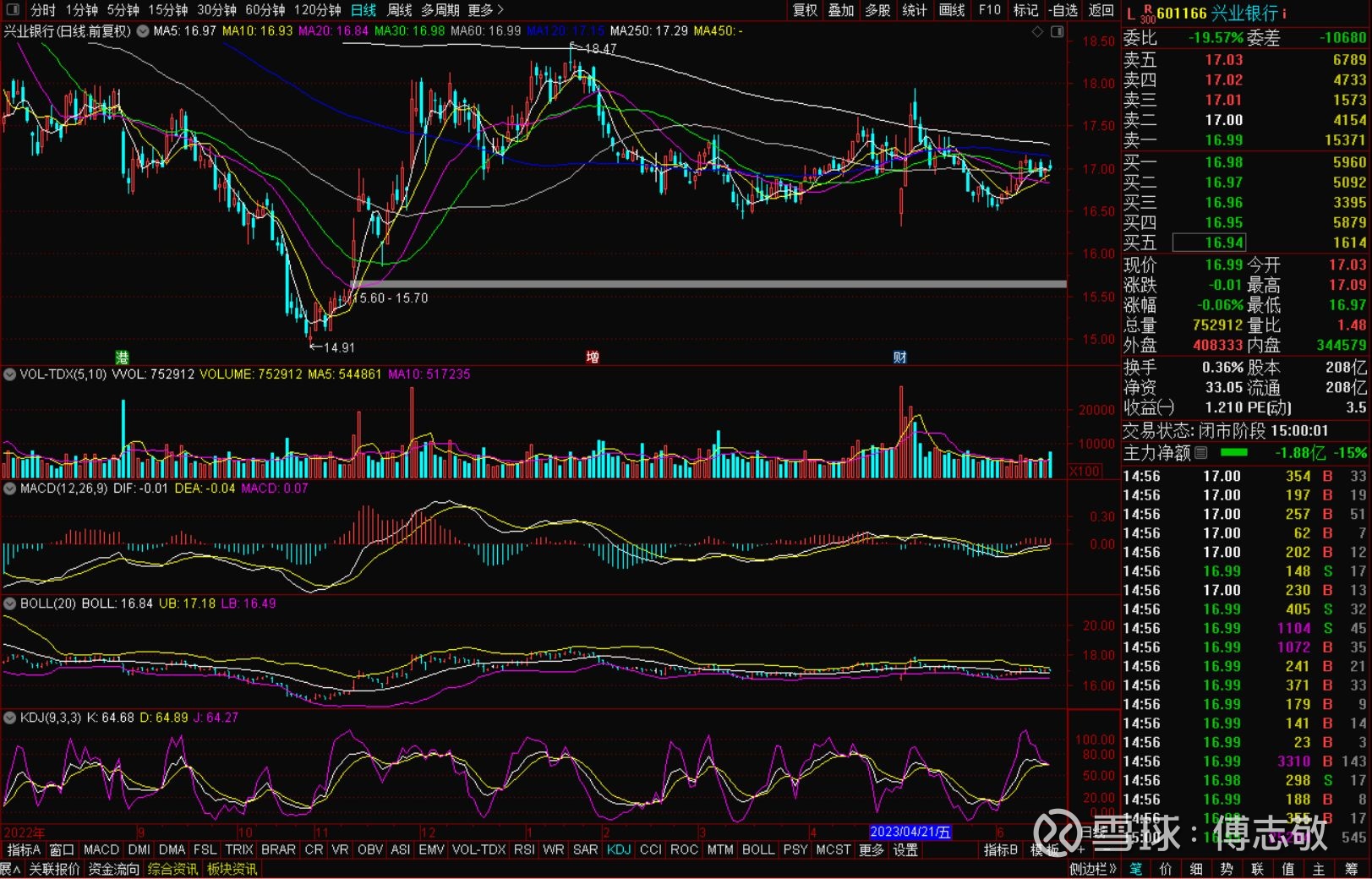Screen dimensions: 1372x879
Task: Click the 指标A tab
Action: [23, 849]
